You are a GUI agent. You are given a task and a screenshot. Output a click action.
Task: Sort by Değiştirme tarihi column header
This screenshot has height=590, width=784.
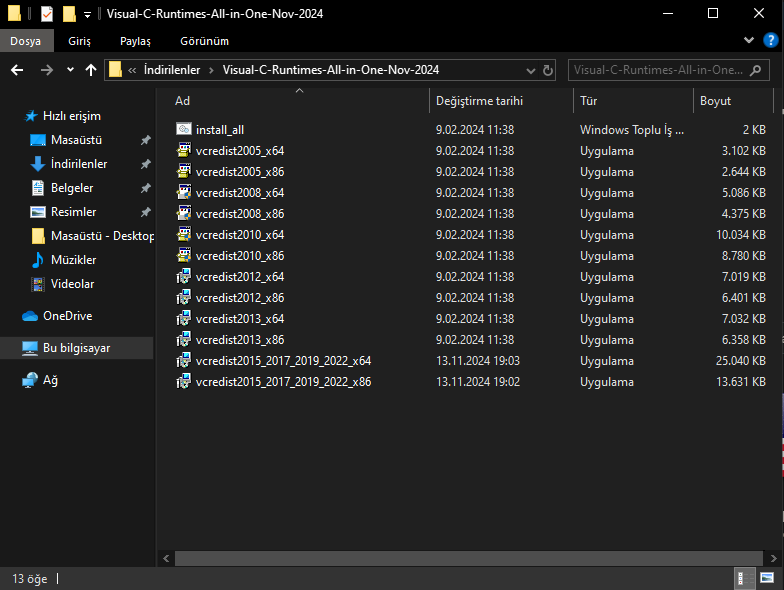[x=502, y=101]
